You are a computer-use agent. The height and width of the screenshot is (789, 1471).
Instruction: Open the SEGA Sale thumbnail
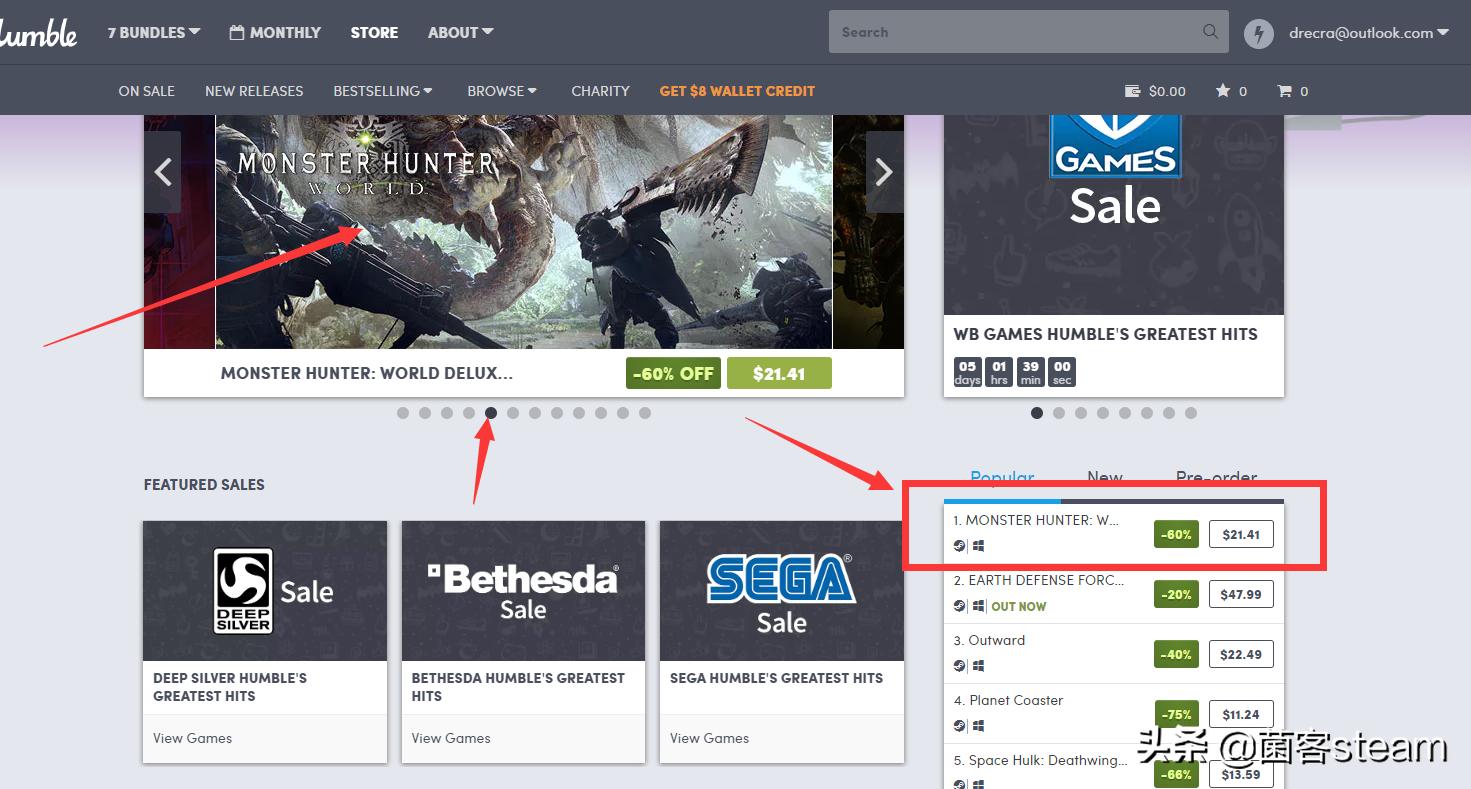point(782,591)
